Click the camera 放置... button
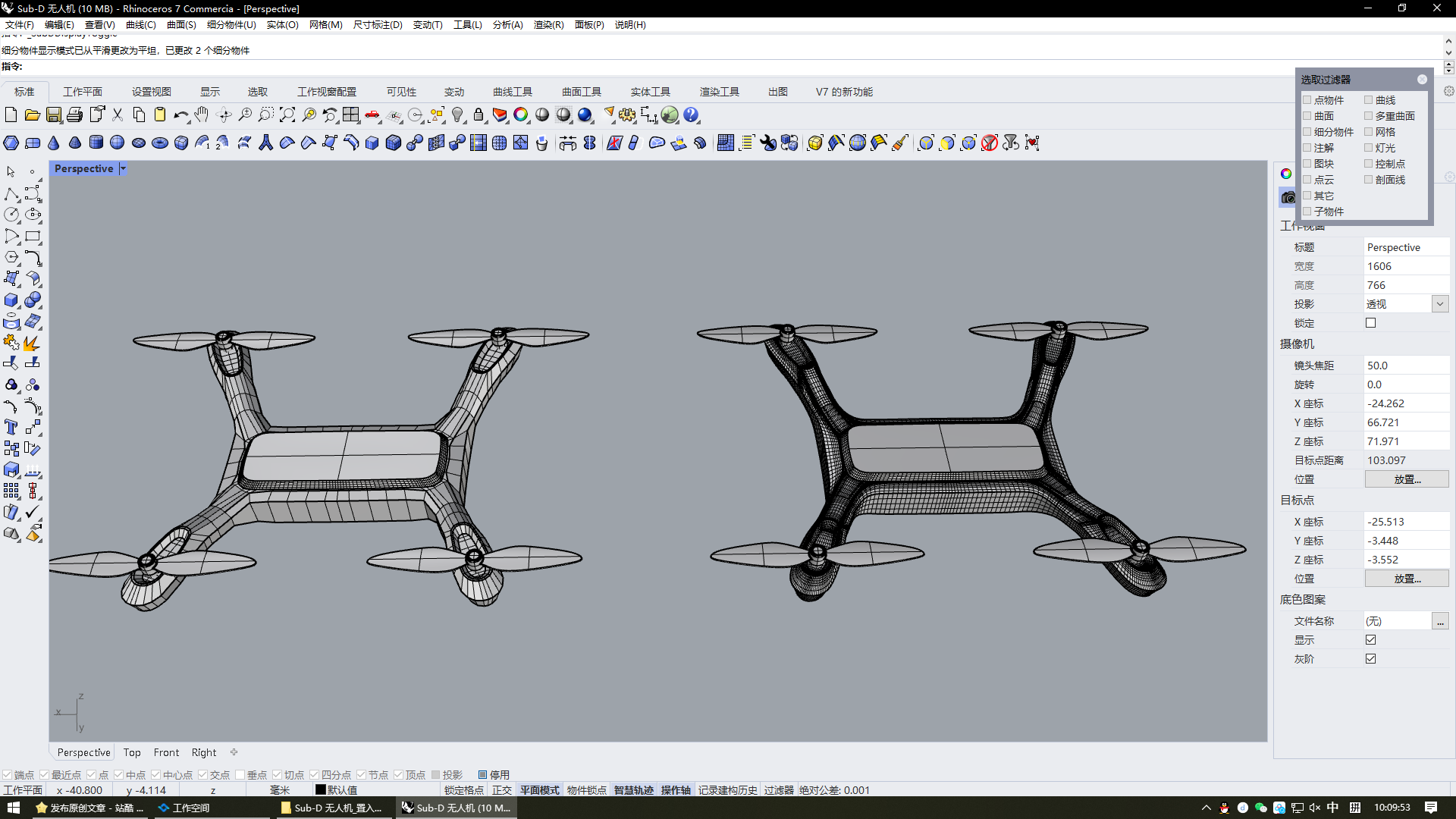The height and width of the screenshot is (819, 1456). coord(1407,479)
